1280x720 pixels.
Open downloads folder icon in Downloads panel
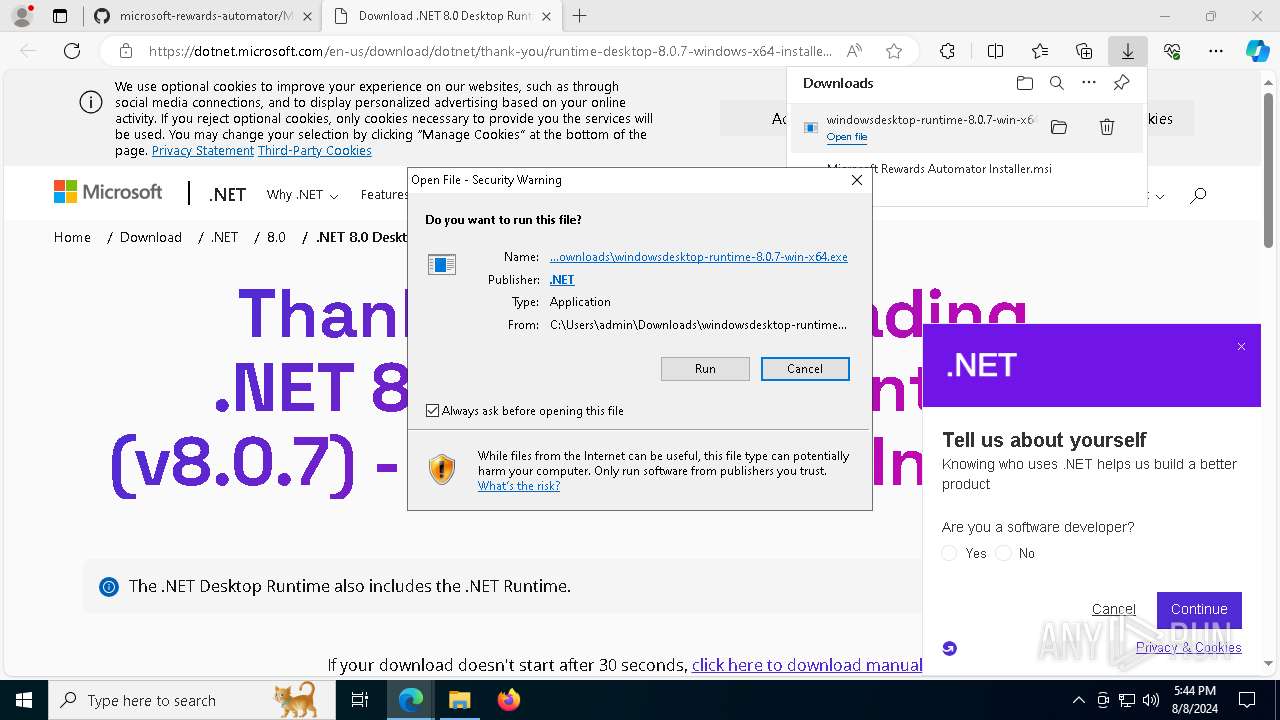click(1024, 83)
